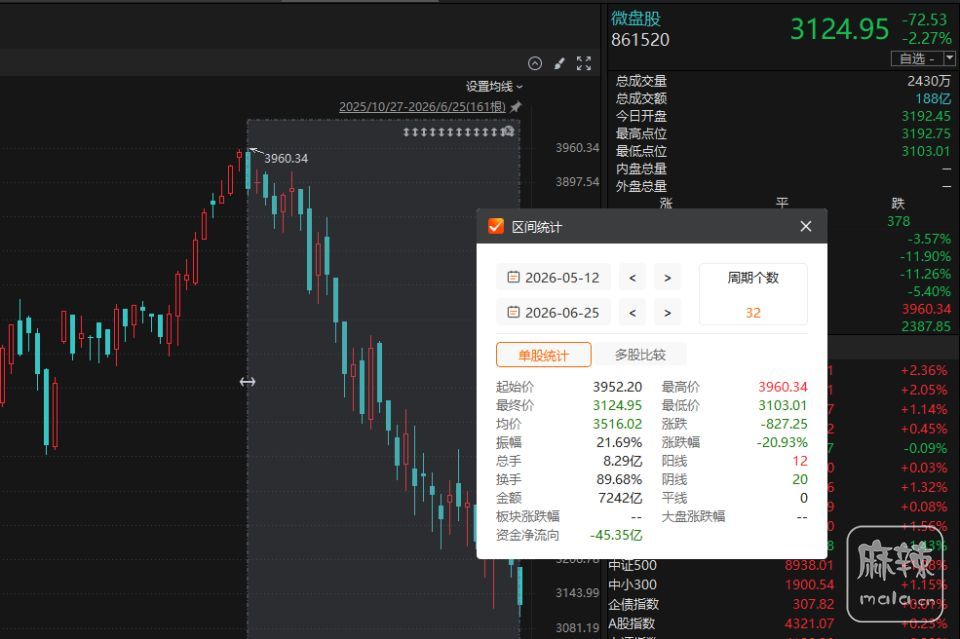The width and height of the screenshot is (960, 639).
Task: Click the 今日开盘 value 3192.45
Action: coord(926,116)
